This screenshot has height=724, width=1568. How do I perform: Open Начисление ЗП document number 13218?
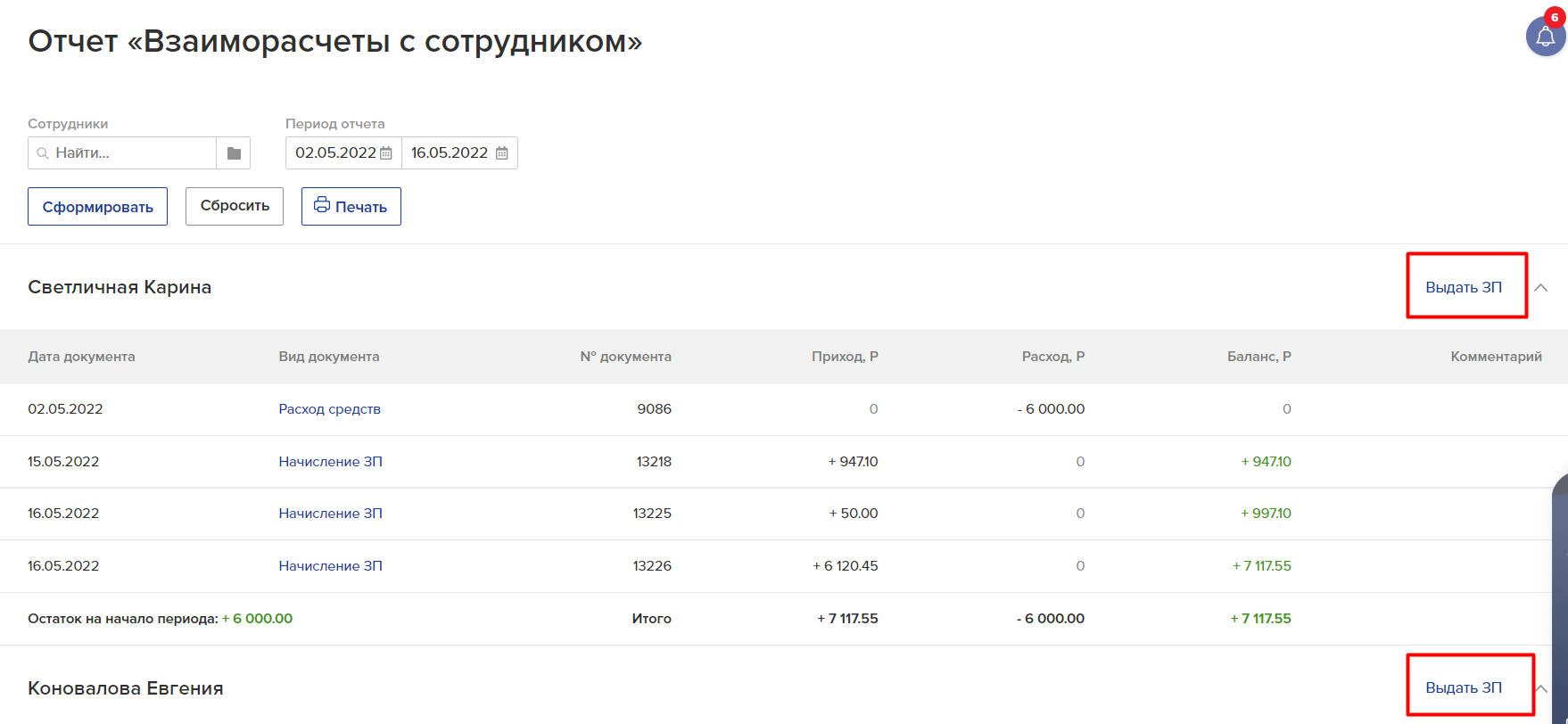pyautogui.click(x=330, y=462)
